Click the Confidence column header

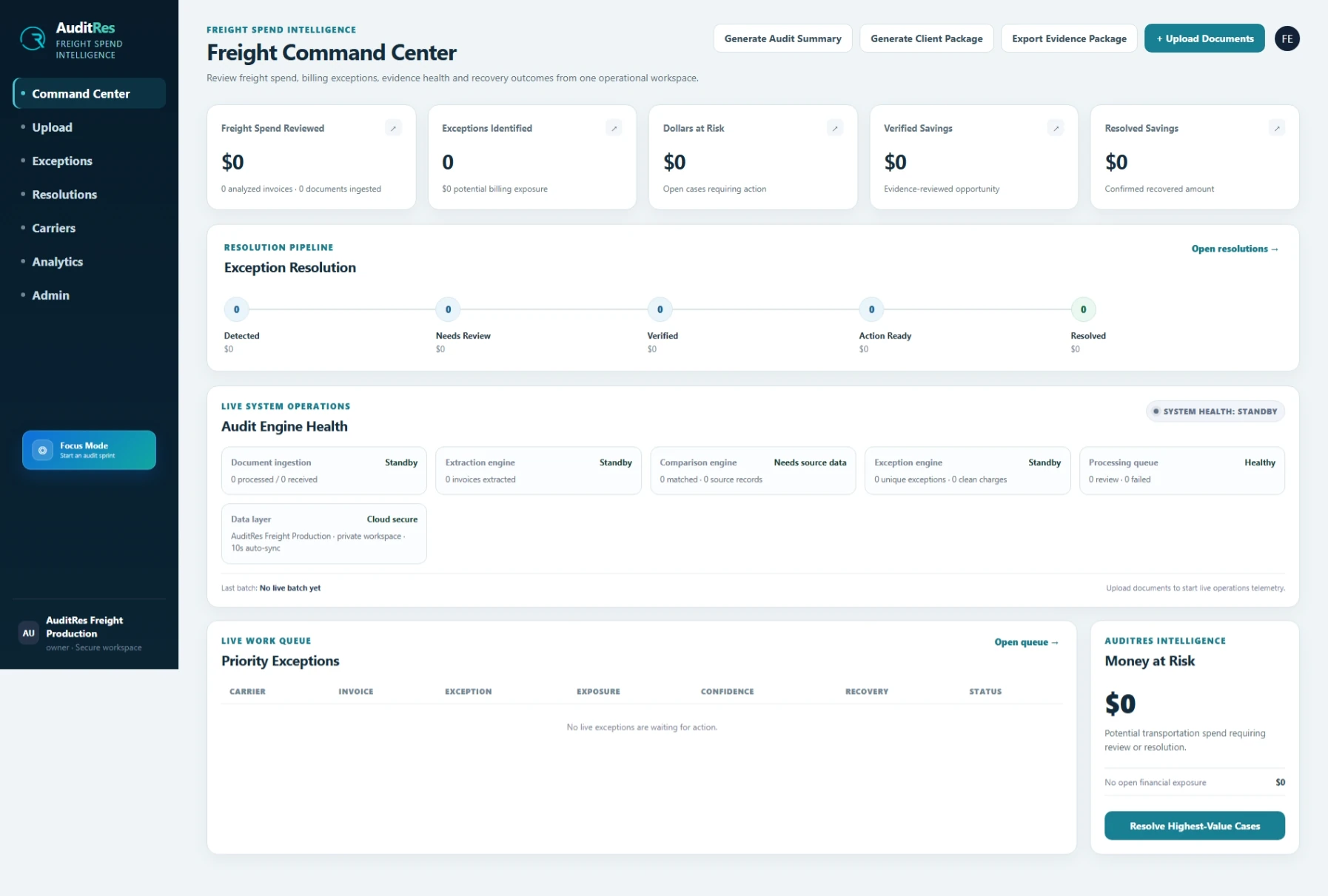[x=727, y=692]
